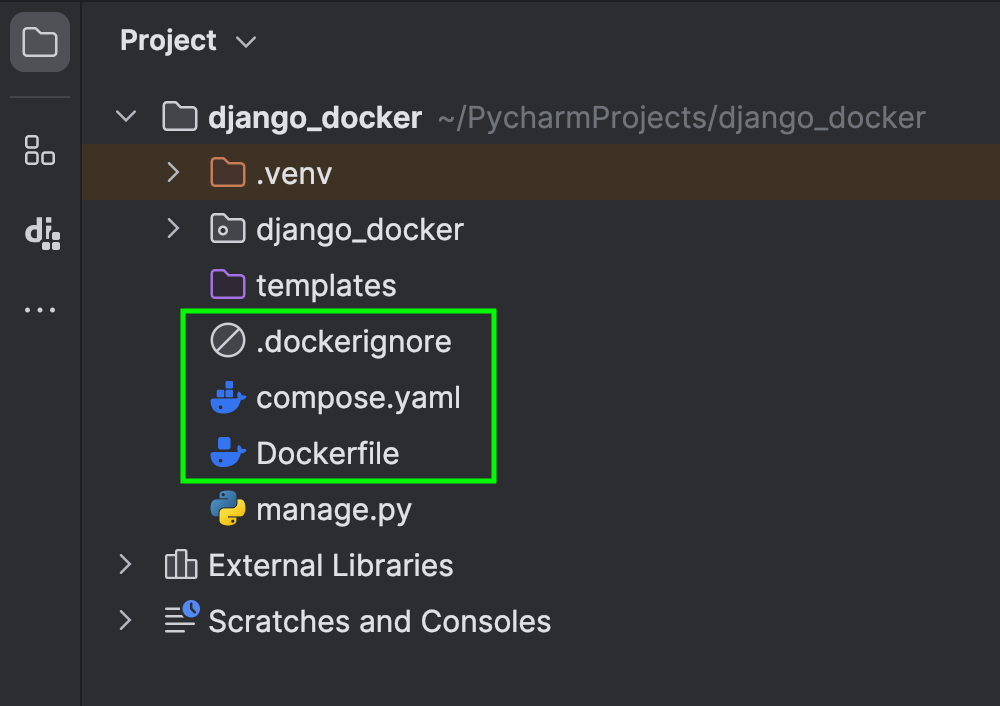
Task: Expand External Libraries node
Action: coord(126,565)
